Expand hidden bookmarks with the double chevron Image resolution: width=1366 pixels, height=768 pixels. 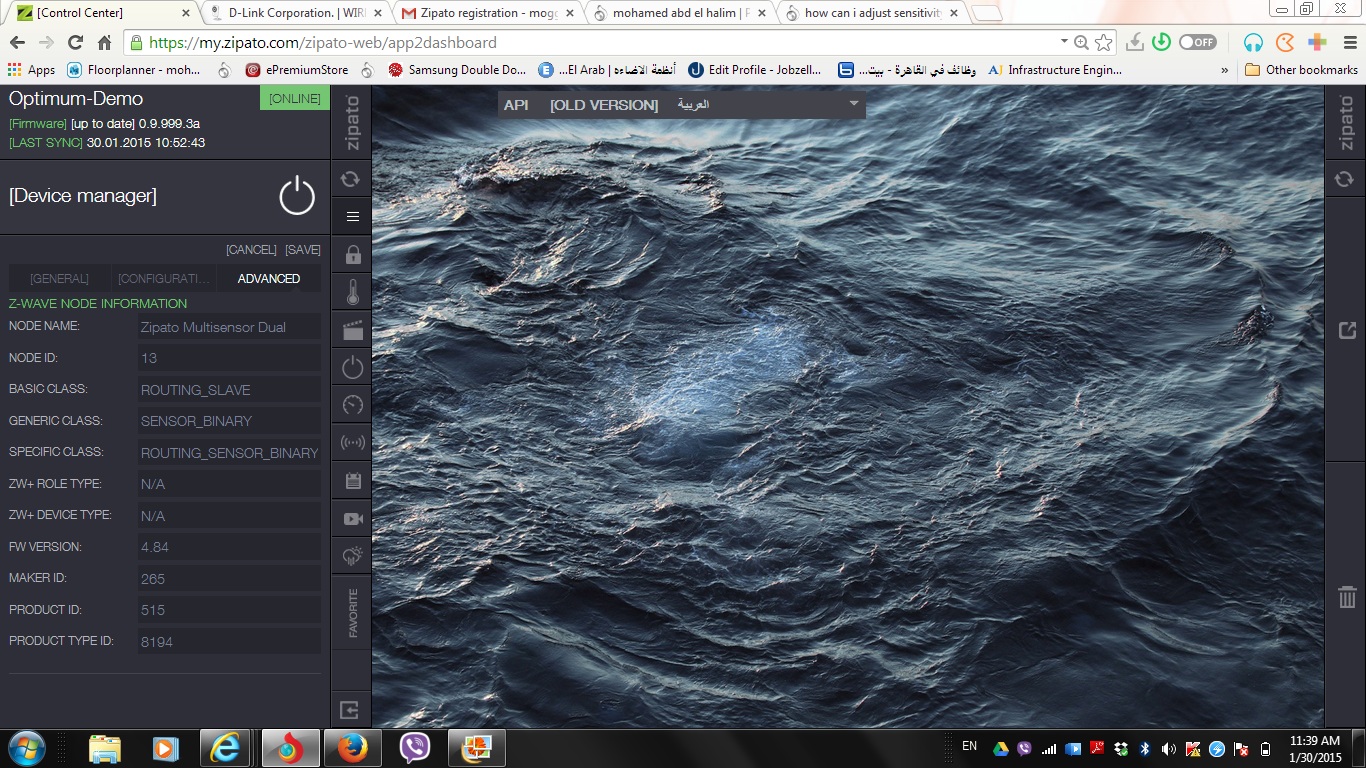tap(1224, 70)
